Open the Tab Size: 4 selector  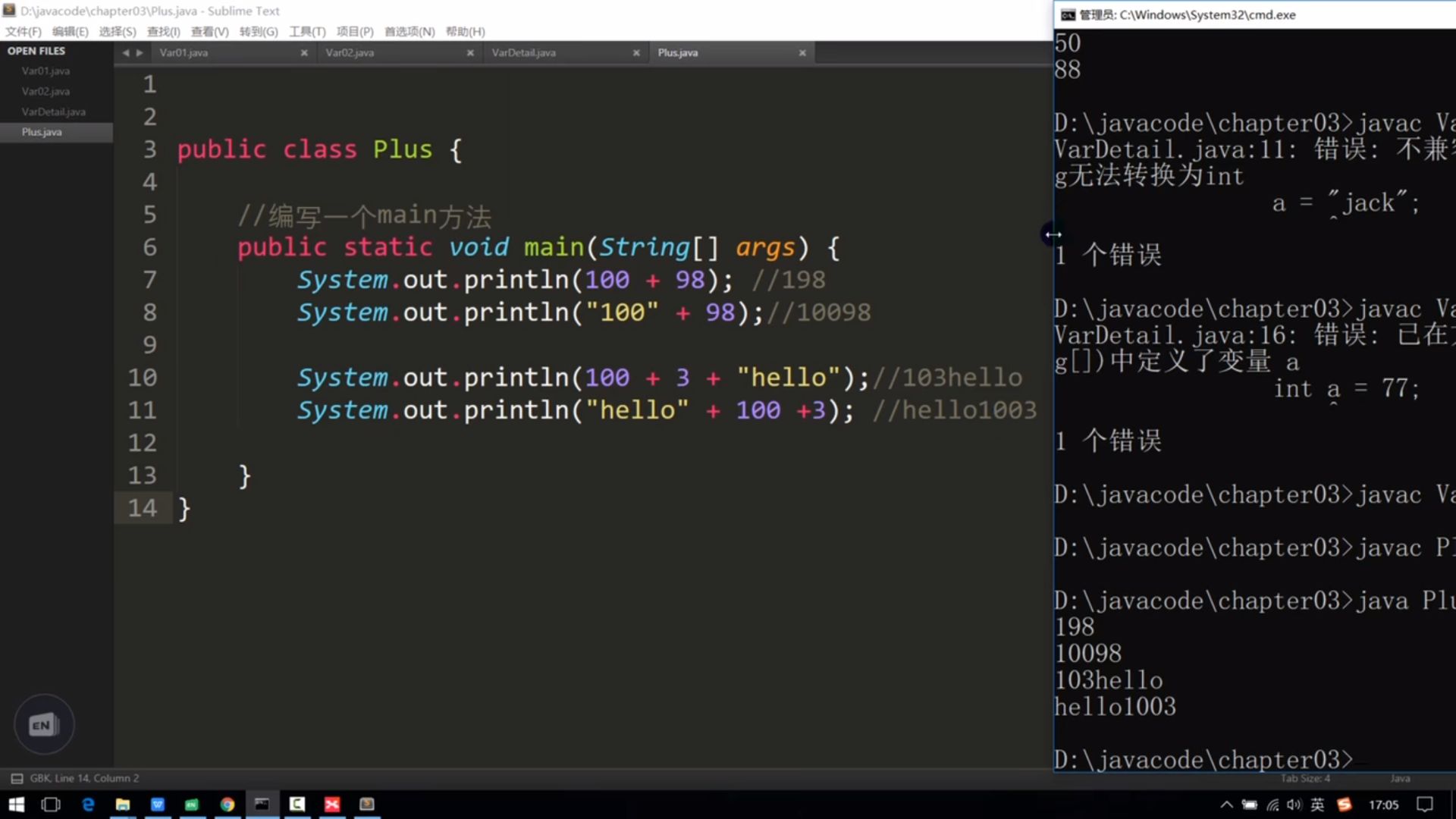pyautogui.click(x=1305, y=778)
